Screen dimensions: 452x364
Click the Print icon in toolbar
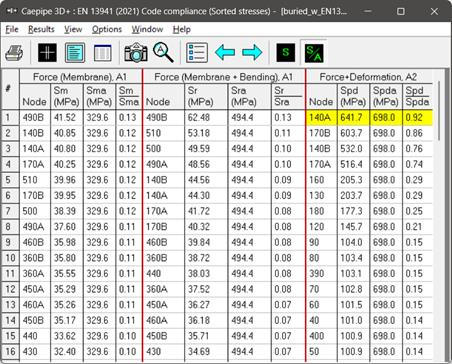click(14, 53)
